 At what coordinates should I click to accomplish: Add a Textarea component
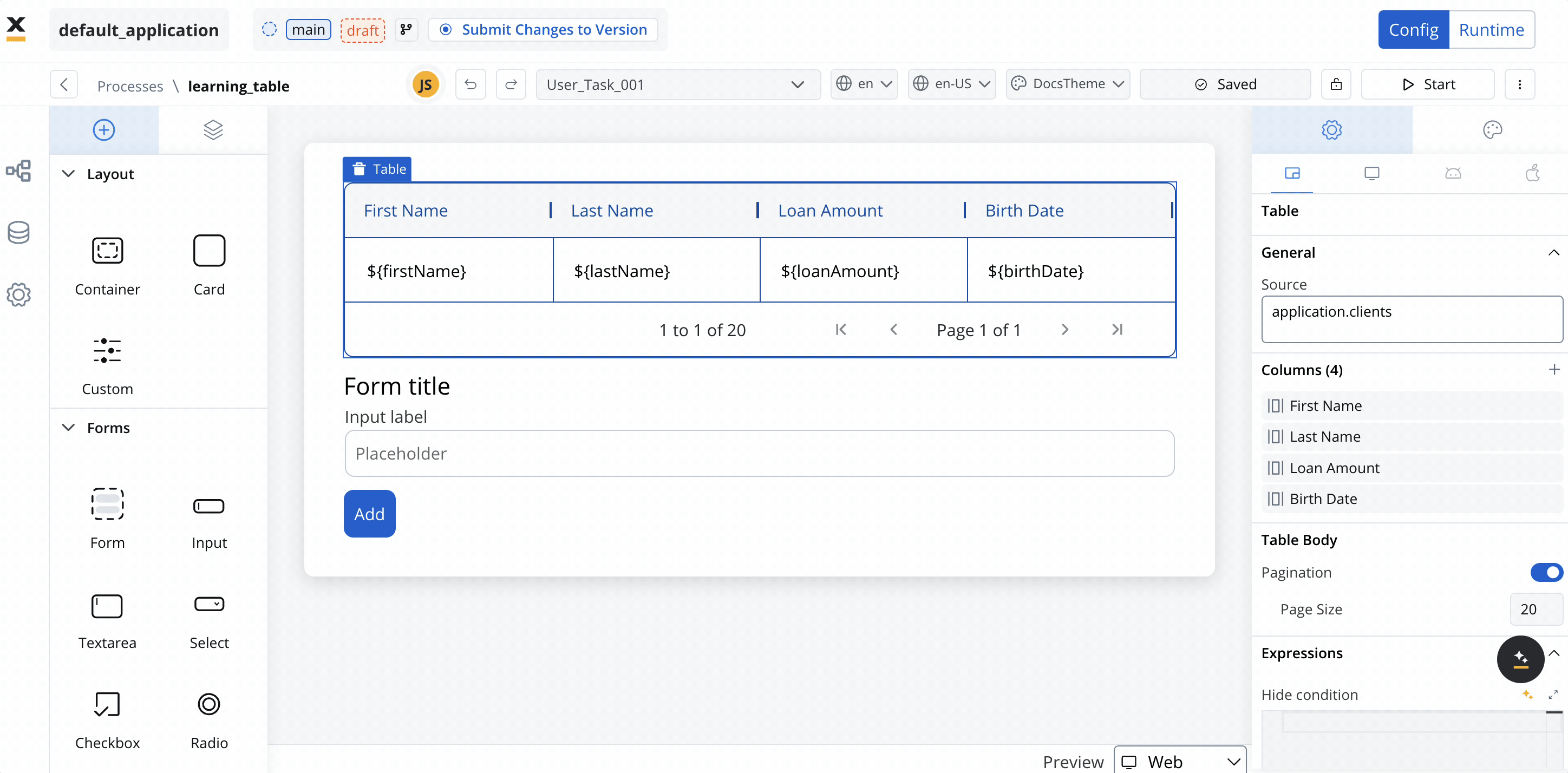click(107, 621)
